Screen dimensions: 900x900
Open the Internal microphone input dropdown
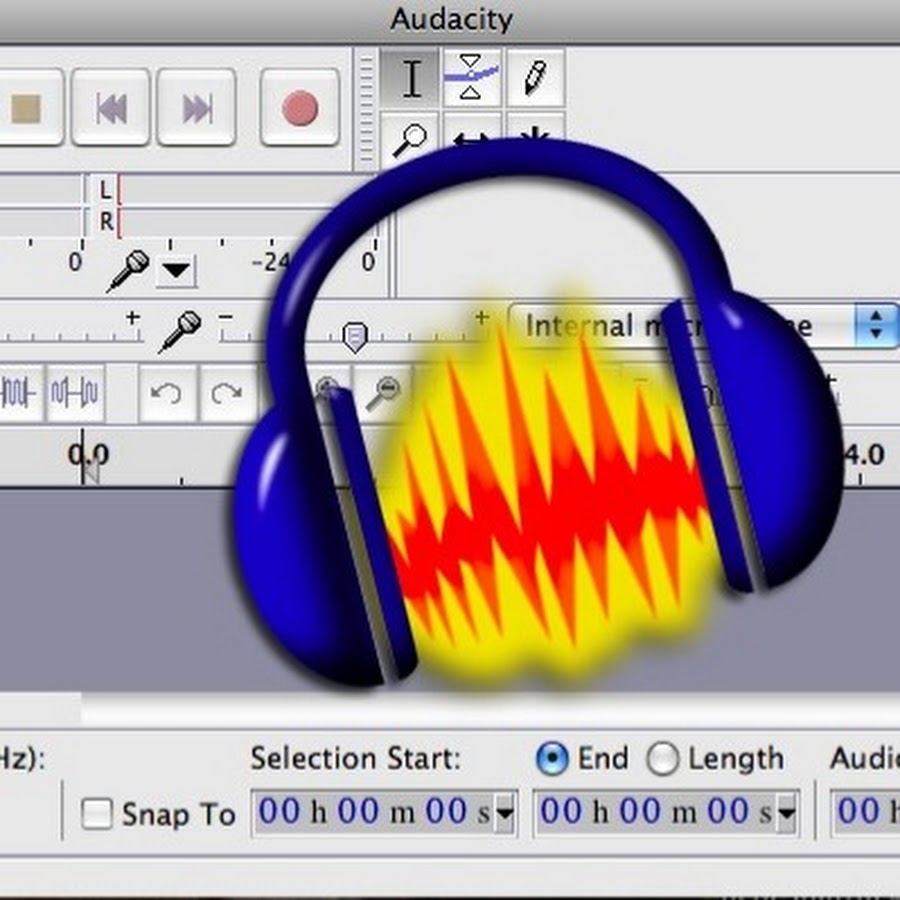click(x=704, y=326)
